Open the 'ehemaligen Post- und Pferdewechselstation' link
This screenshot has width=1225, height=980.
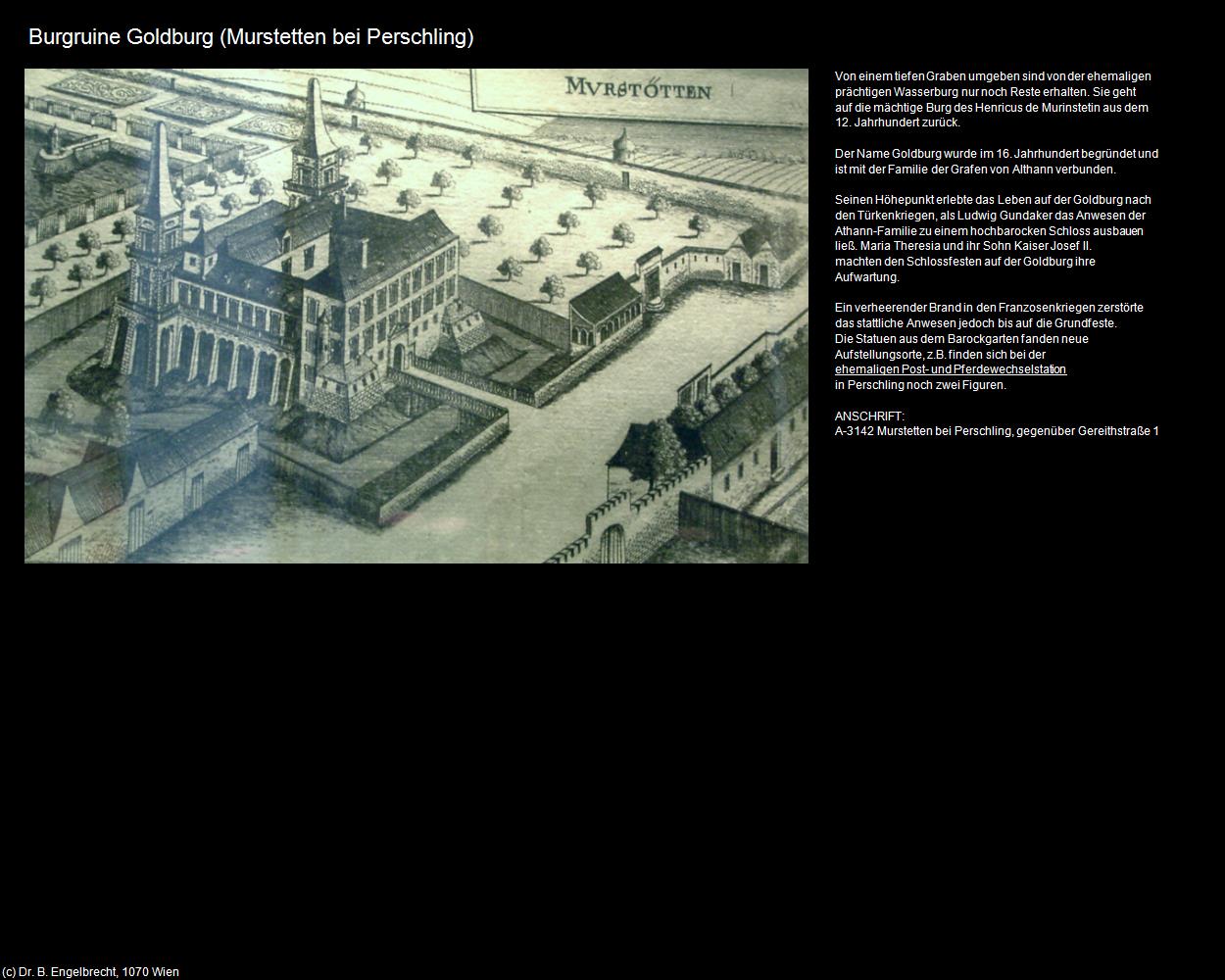(x=951, y=369)
